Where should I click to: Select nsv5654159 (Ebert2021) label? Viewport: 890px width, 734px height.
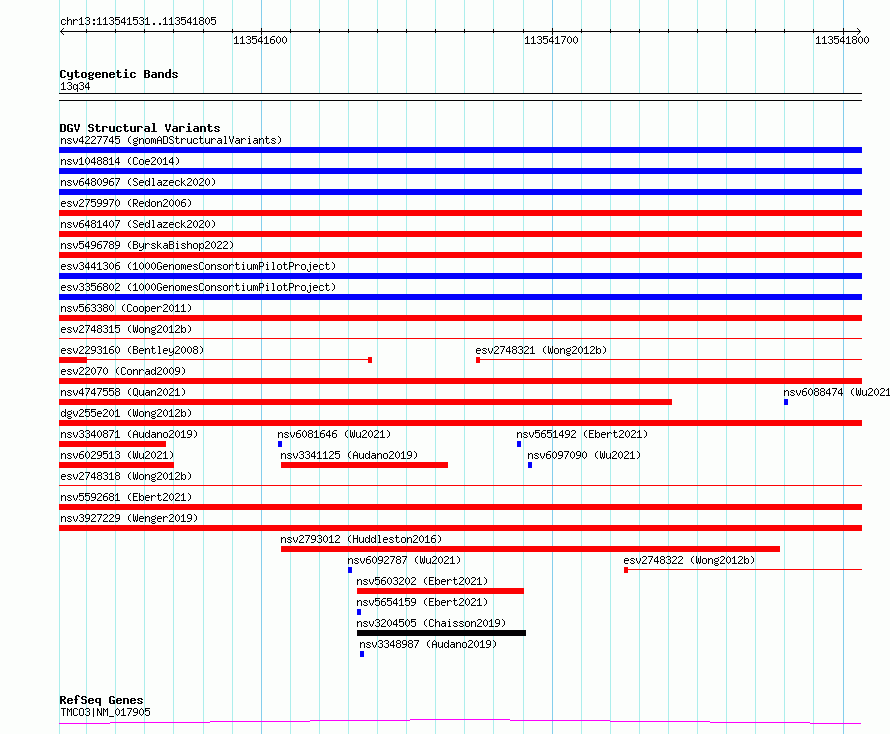coord(422,602)
